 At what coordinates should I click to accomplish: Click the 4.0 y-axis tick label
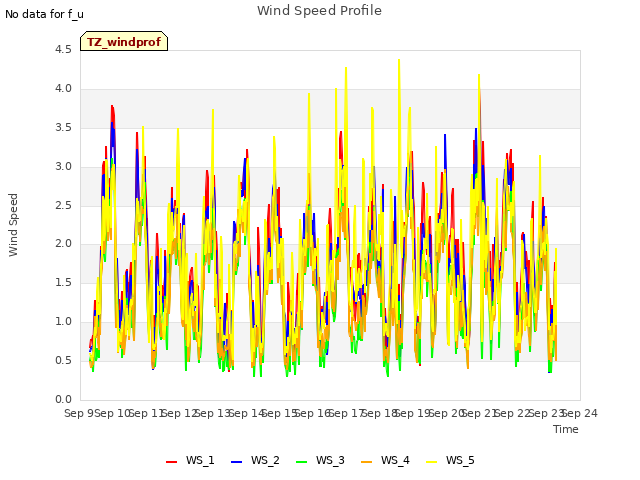(x=63, y=89)
